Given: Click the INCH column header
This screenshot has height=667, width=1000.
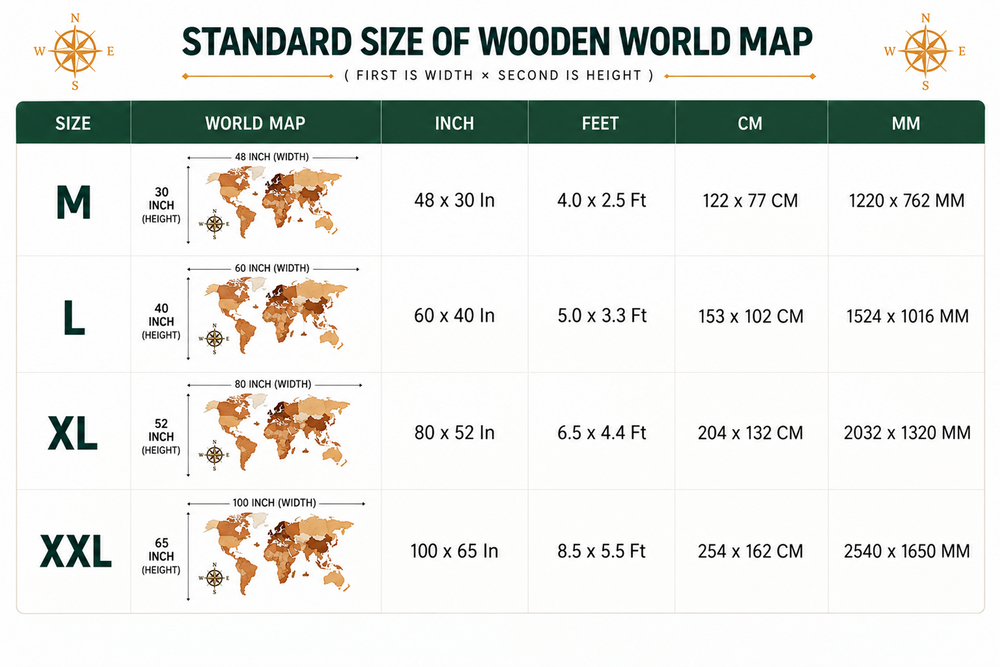Looking at the screenshot, I should click(454, 123).
